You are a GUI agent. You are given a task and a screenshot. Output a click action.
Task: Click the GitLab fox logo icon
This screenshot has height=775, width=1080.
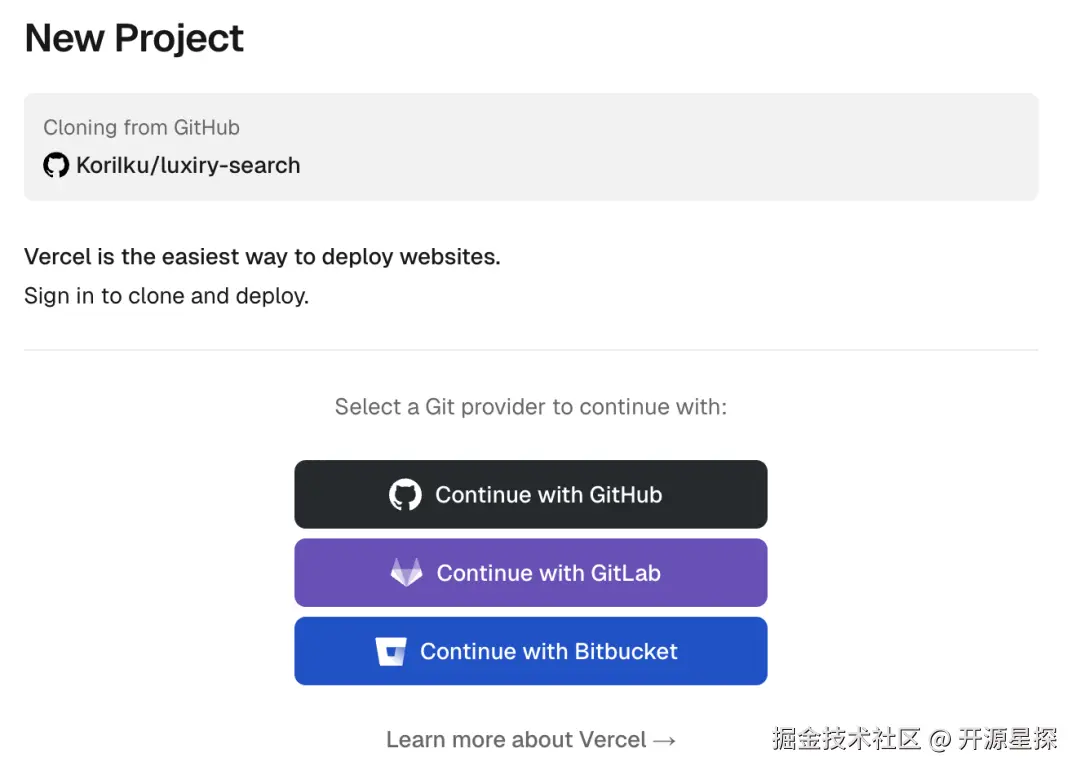coord(406,573)
